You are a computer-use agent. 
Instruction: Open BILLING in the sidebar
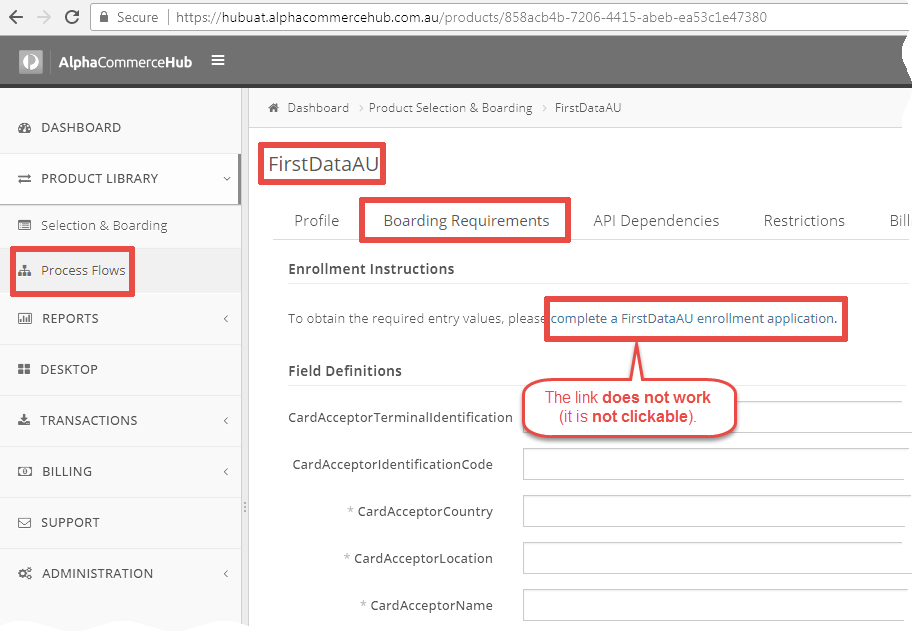(67, 471)
